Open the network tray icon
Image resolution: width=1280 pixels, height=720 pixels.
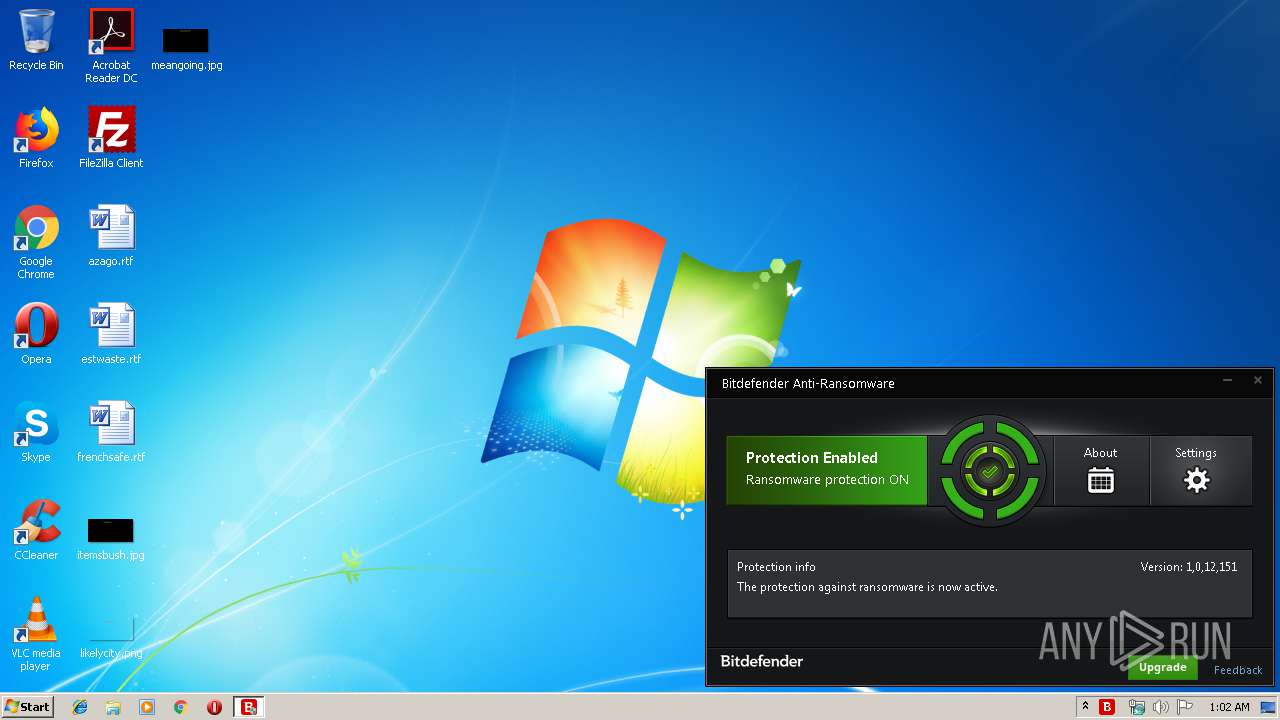point(1136,707)
